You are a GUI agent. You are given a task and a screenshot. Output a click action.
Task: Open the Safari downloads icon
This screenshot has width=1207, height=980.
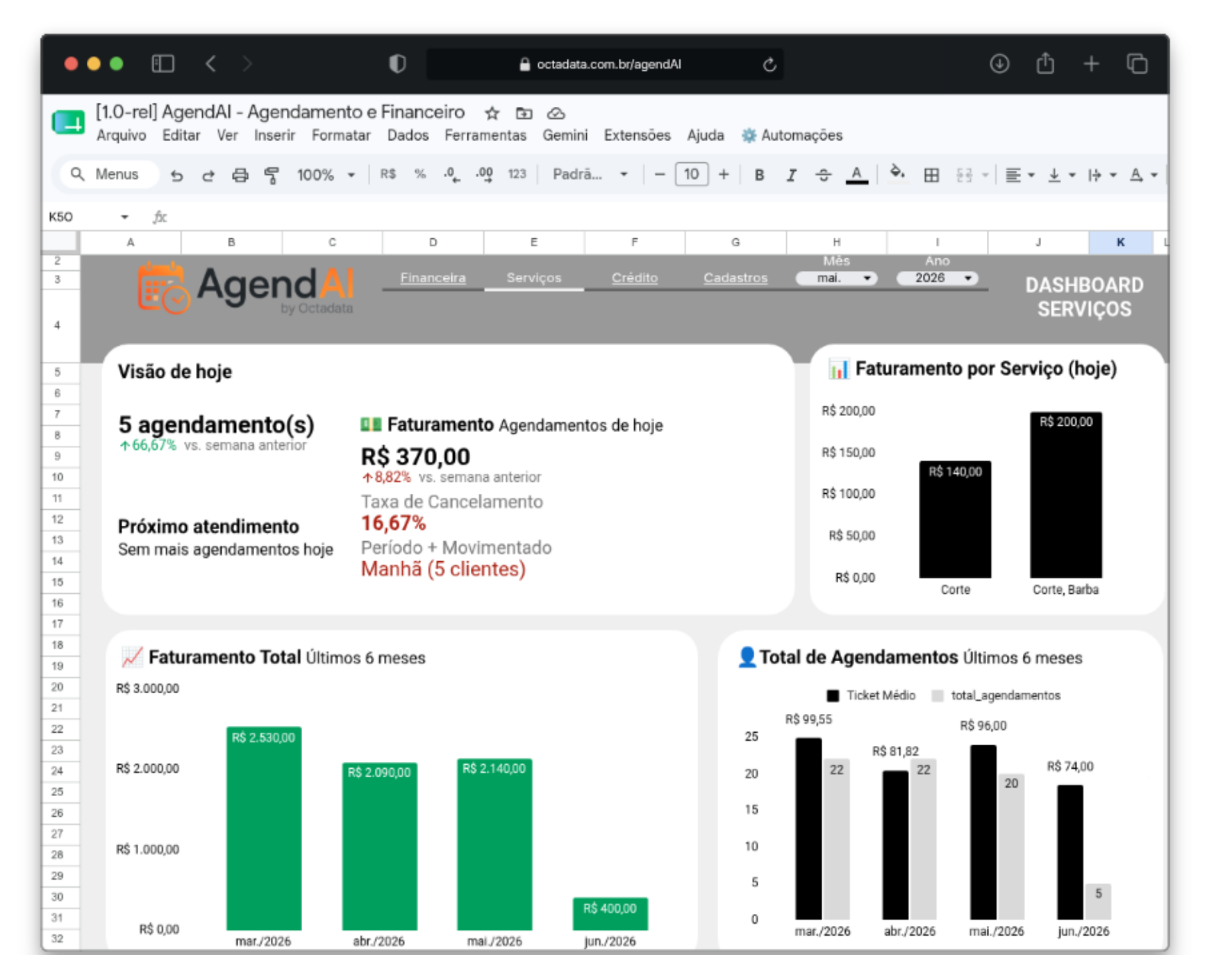pyautogui.click(x=999, y=64)
